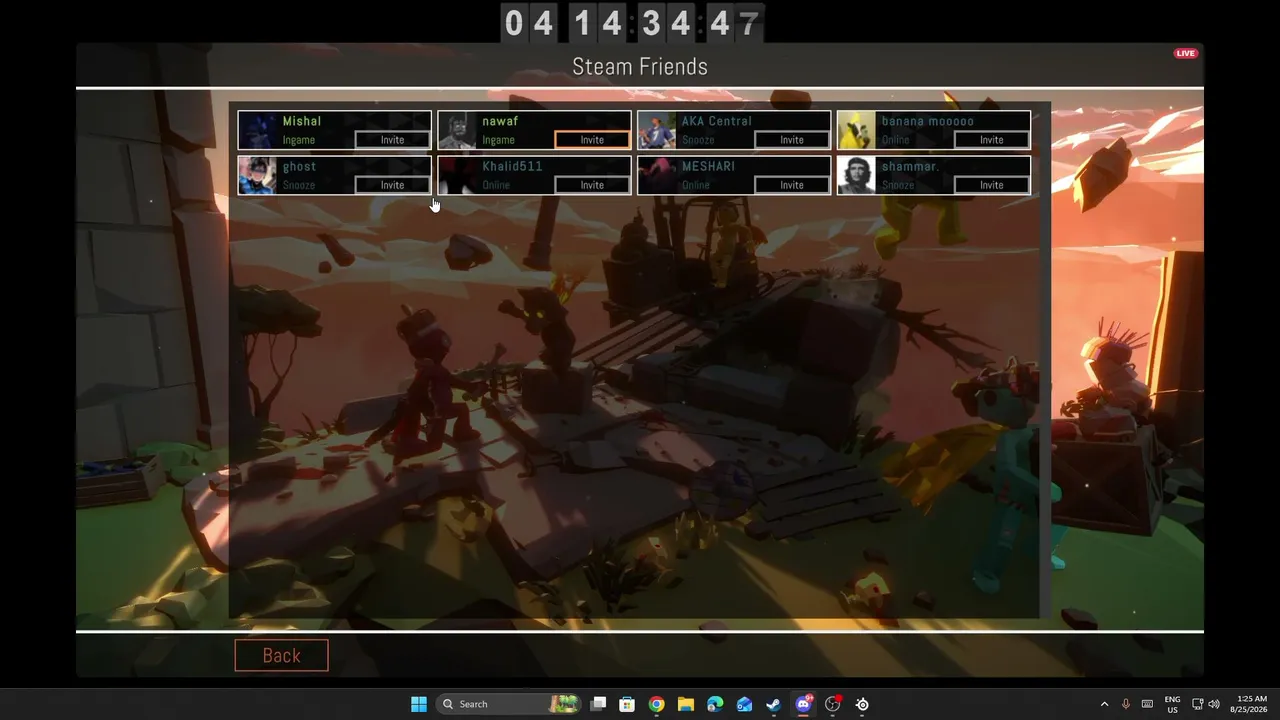Click the name "Mishal"
The width and height of the screenshot is (1280, 720).
click(302, 121)
